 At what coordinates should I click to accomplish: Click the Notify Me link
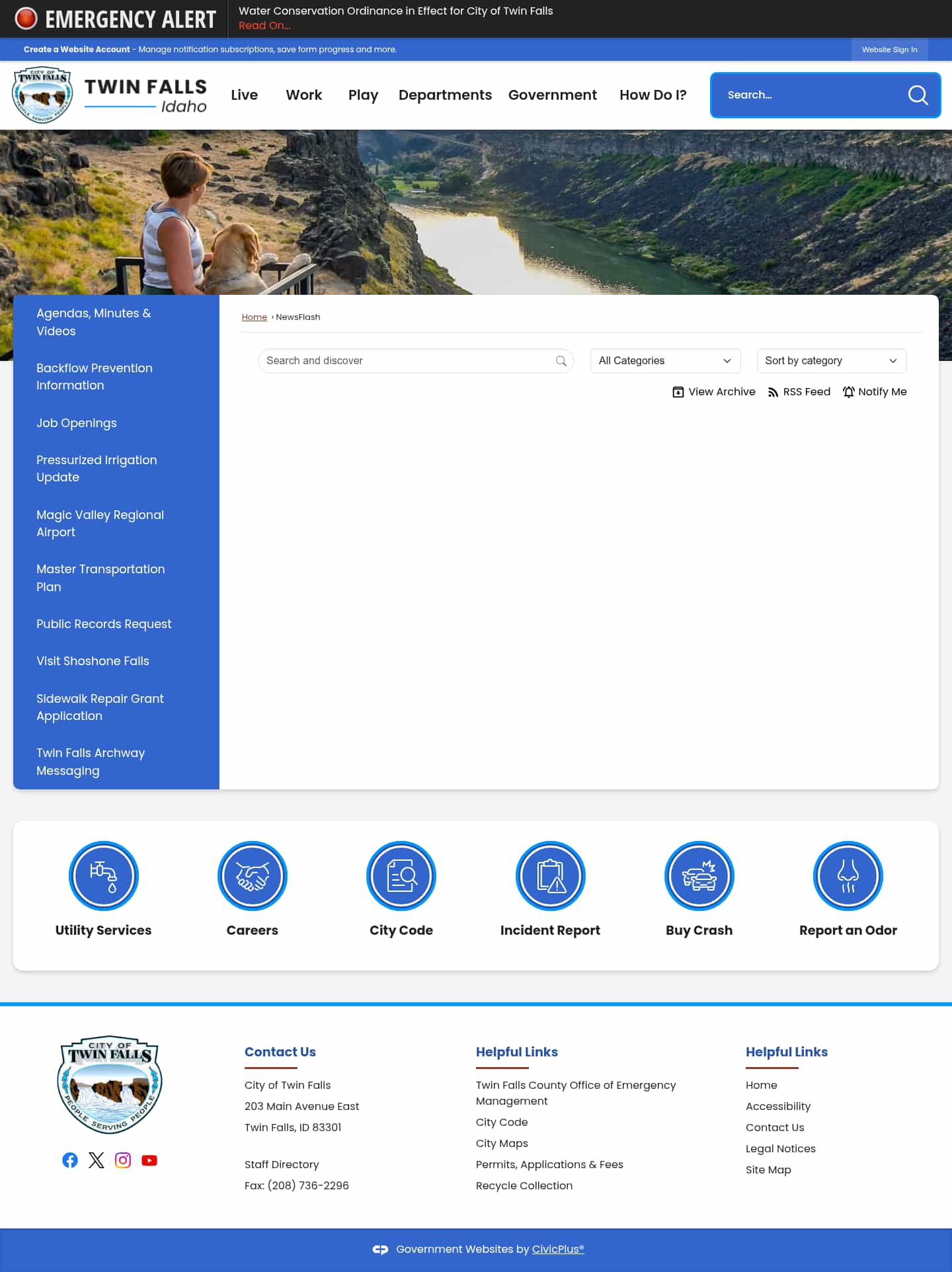[875, 392]
